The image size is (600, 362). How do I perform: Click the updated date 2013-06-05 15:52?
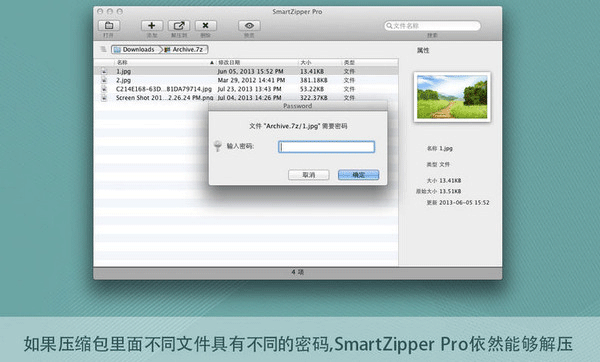464,202
